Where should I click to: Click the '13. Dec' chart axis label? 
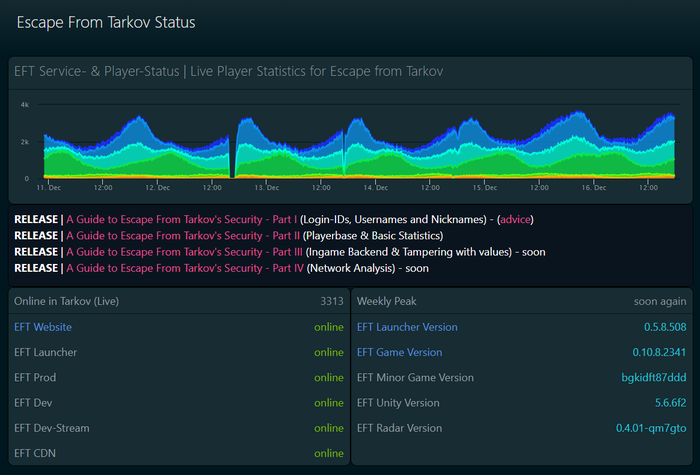point(267,188)
